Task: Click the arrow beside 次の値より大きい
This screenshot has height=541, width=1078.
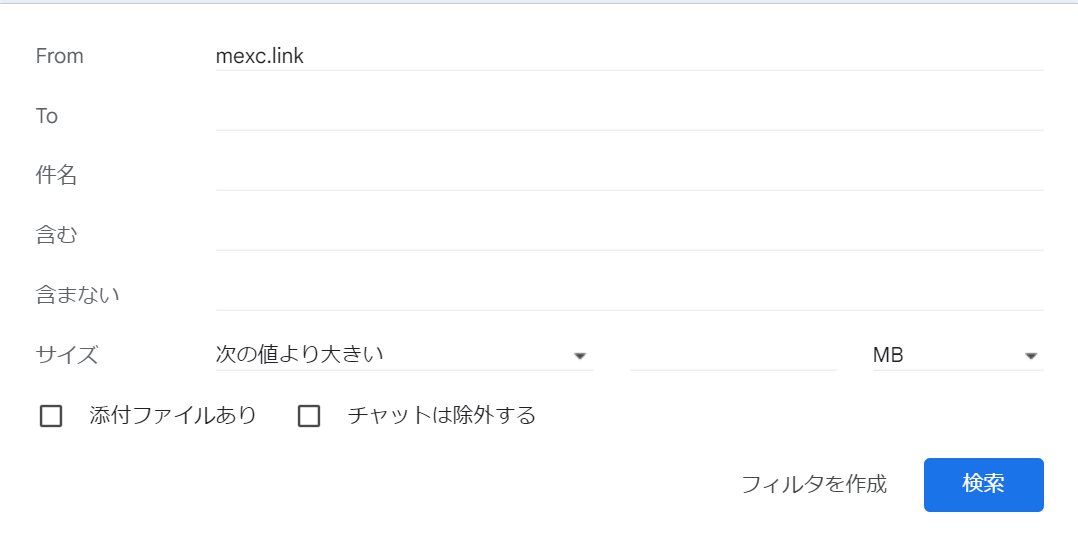Action: coord(579,356)
